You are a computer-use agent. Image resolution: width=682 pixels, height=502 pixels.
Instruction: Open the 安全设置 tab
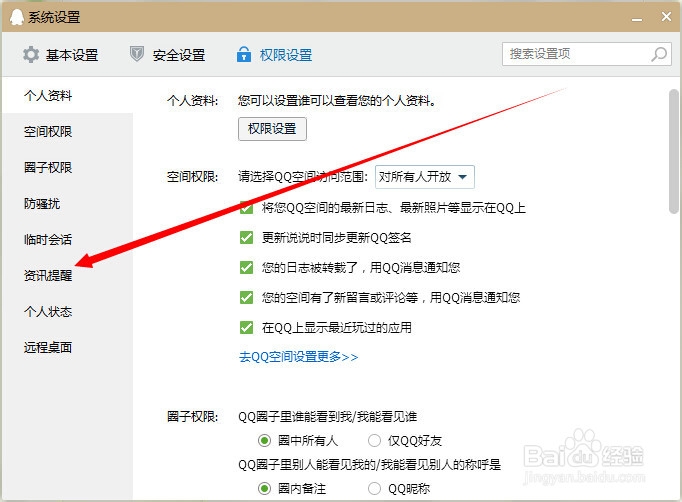[x=167, y=55]
